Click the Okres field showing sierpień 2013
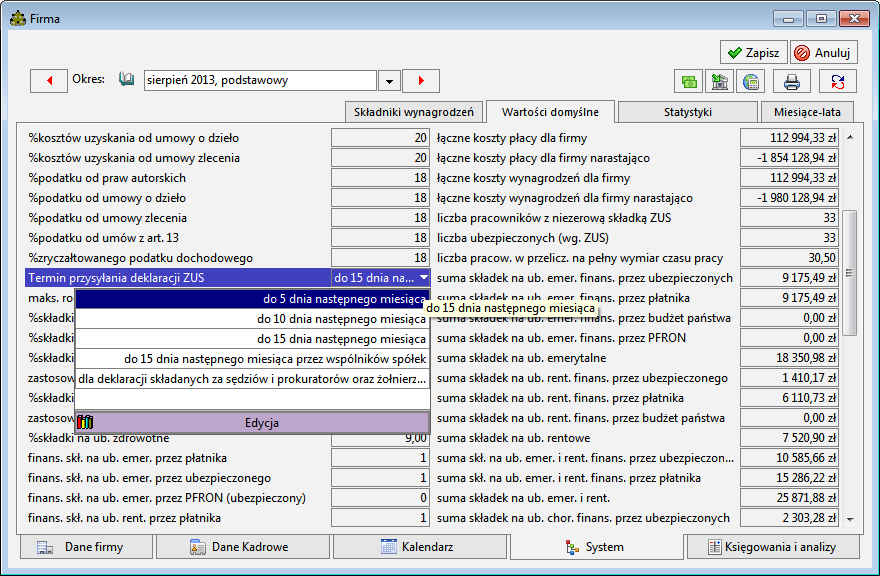The height and width of the screenshot is (576, 880). pyautogui.click(x=260, y=80)
